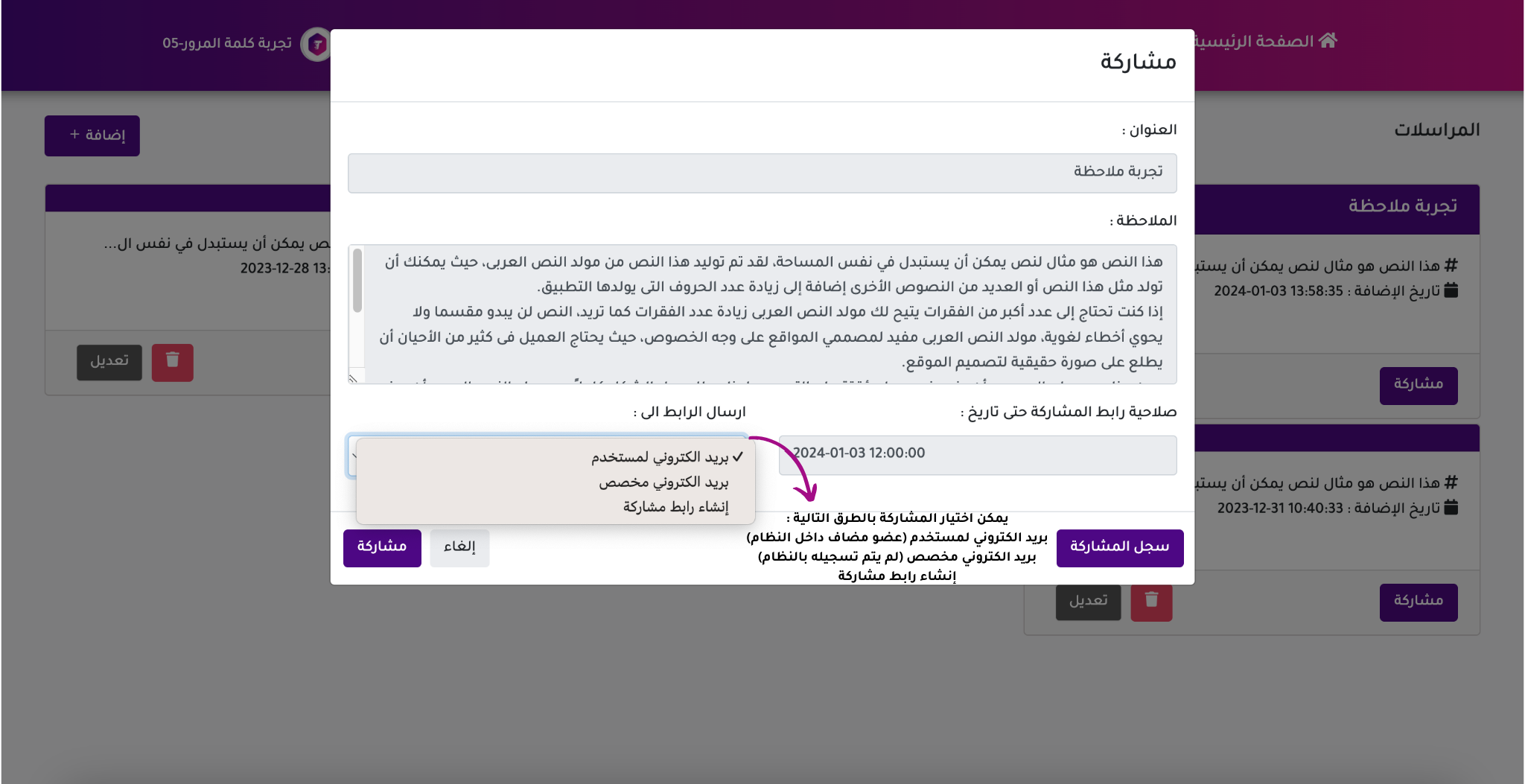
Task: Click the hash icon on the second note card
Action: 1451,483
